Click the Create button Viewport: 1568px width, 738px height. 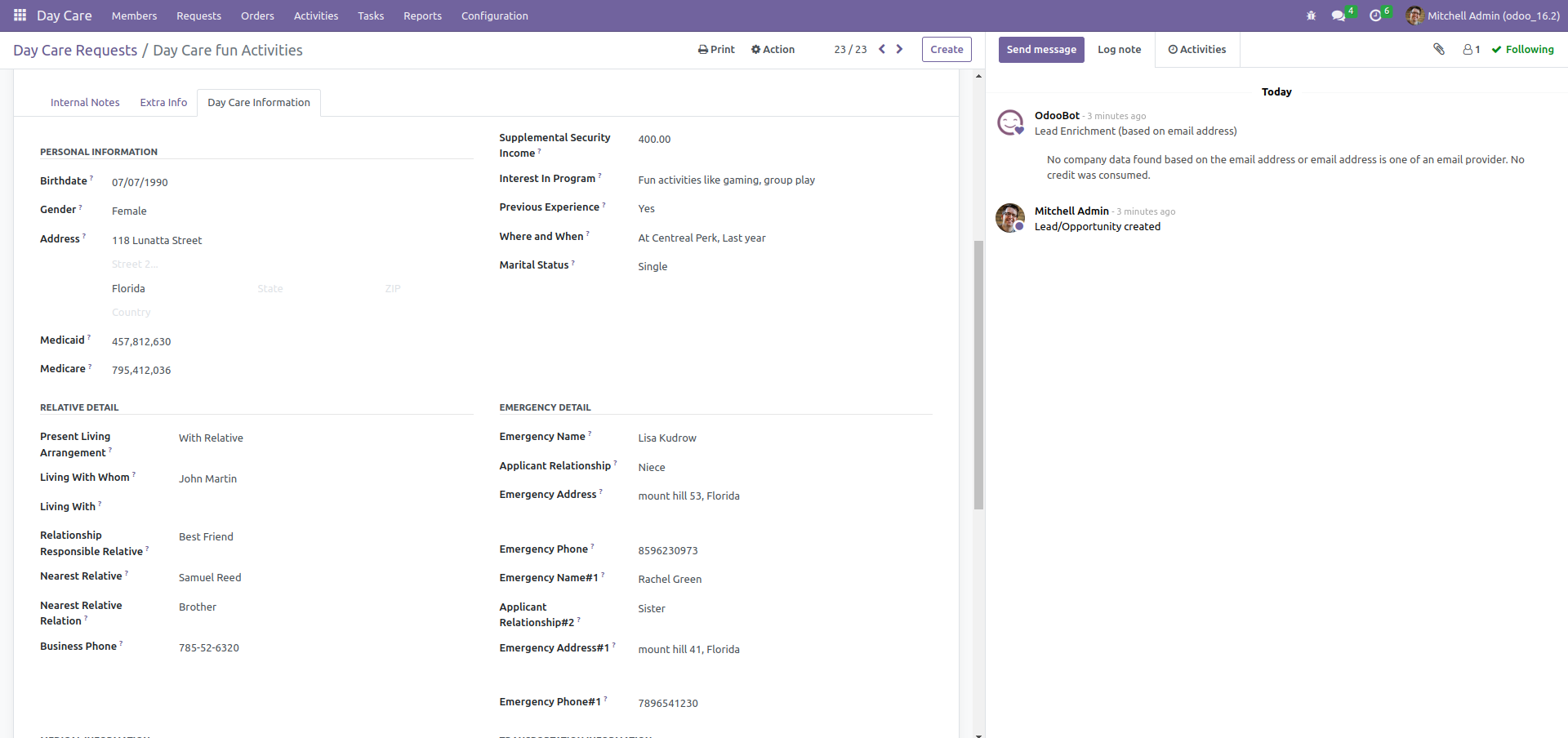point(947,50)
